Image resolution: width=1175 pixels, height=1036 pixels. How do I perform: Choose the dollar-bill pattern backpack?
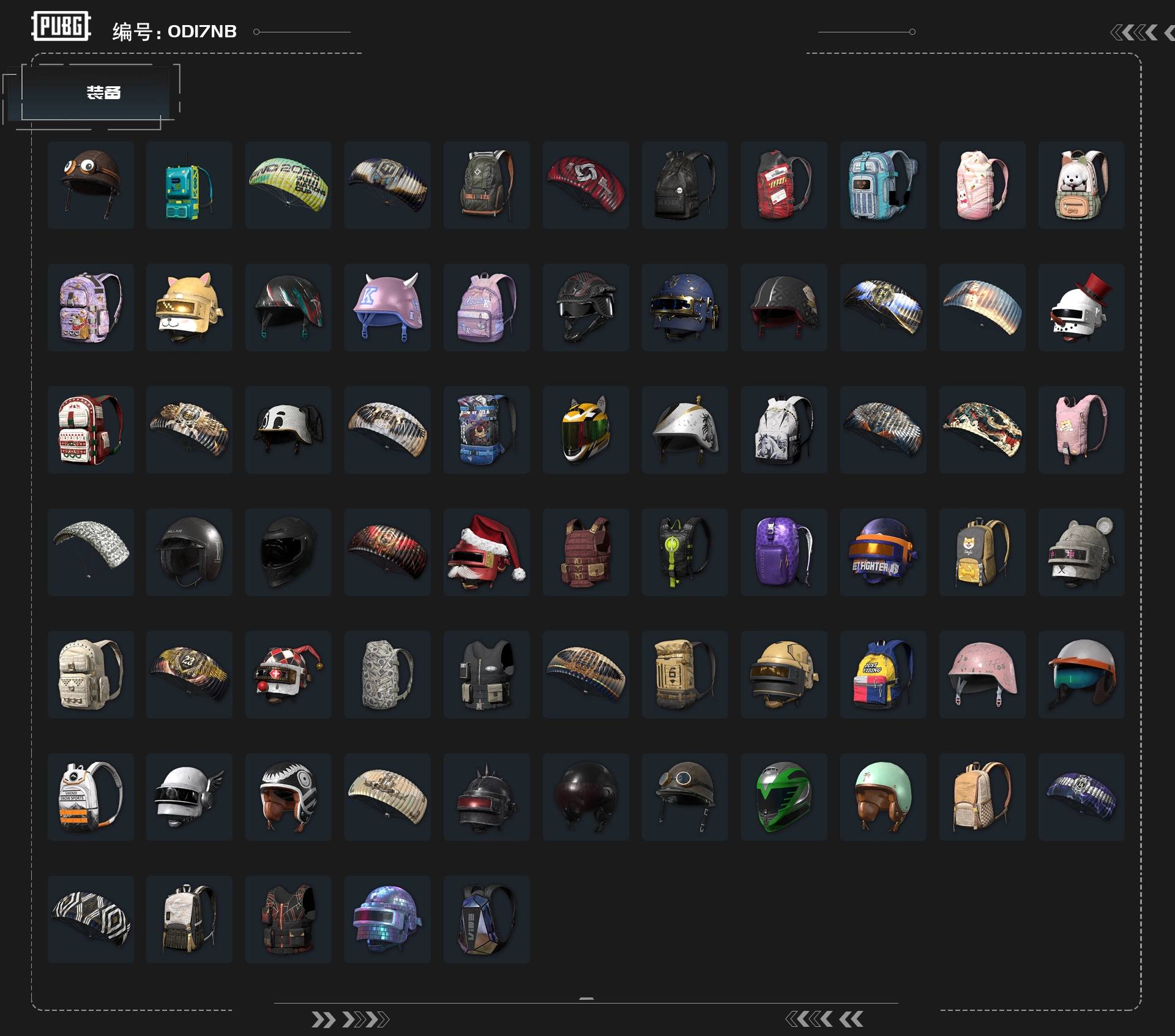[x=387, y=674]
